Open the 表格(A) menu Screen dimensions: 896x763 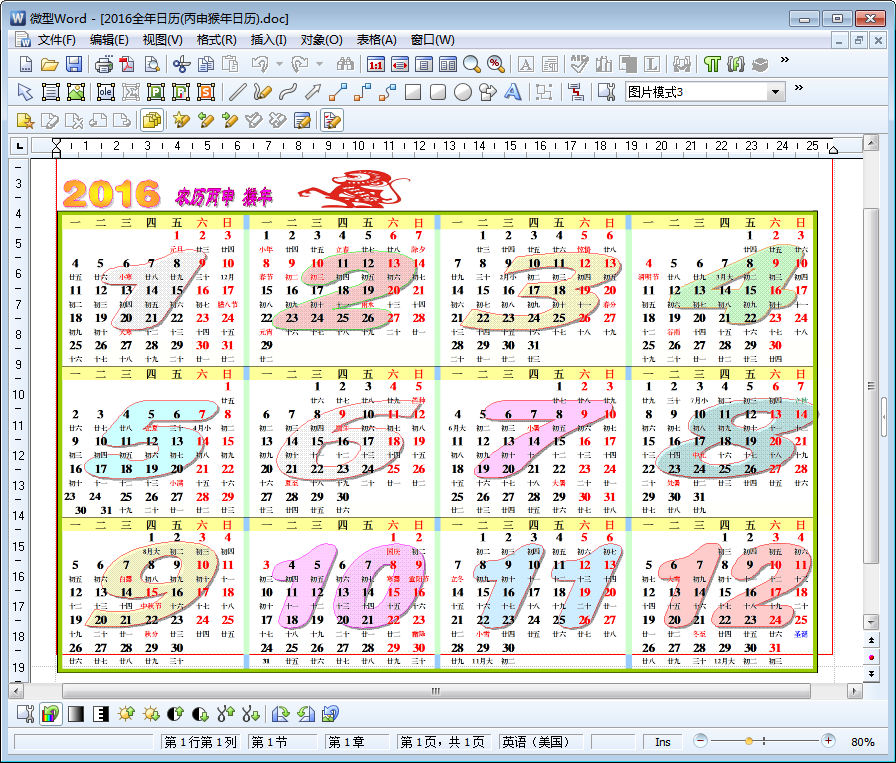(x=376, y=40)
